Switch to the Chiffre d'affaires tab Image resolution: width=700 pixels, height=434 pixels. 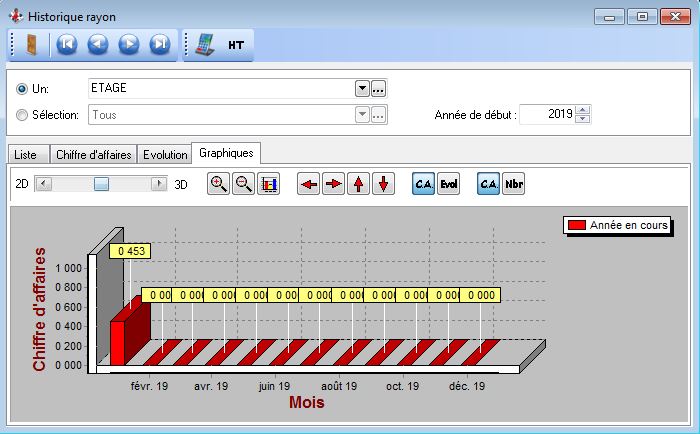coord(92,154)
